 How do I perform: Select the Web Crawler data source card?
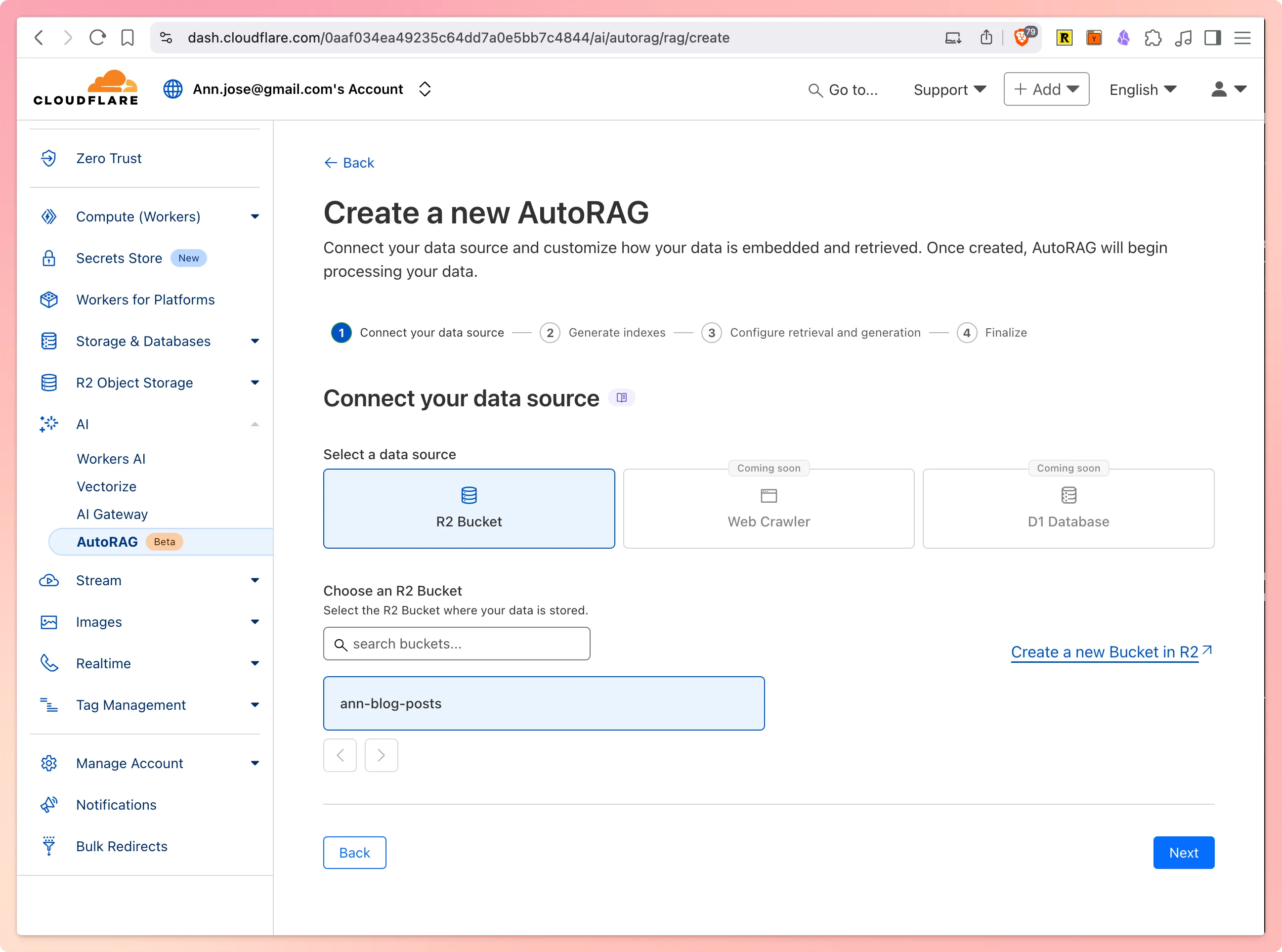pos(768,509)
